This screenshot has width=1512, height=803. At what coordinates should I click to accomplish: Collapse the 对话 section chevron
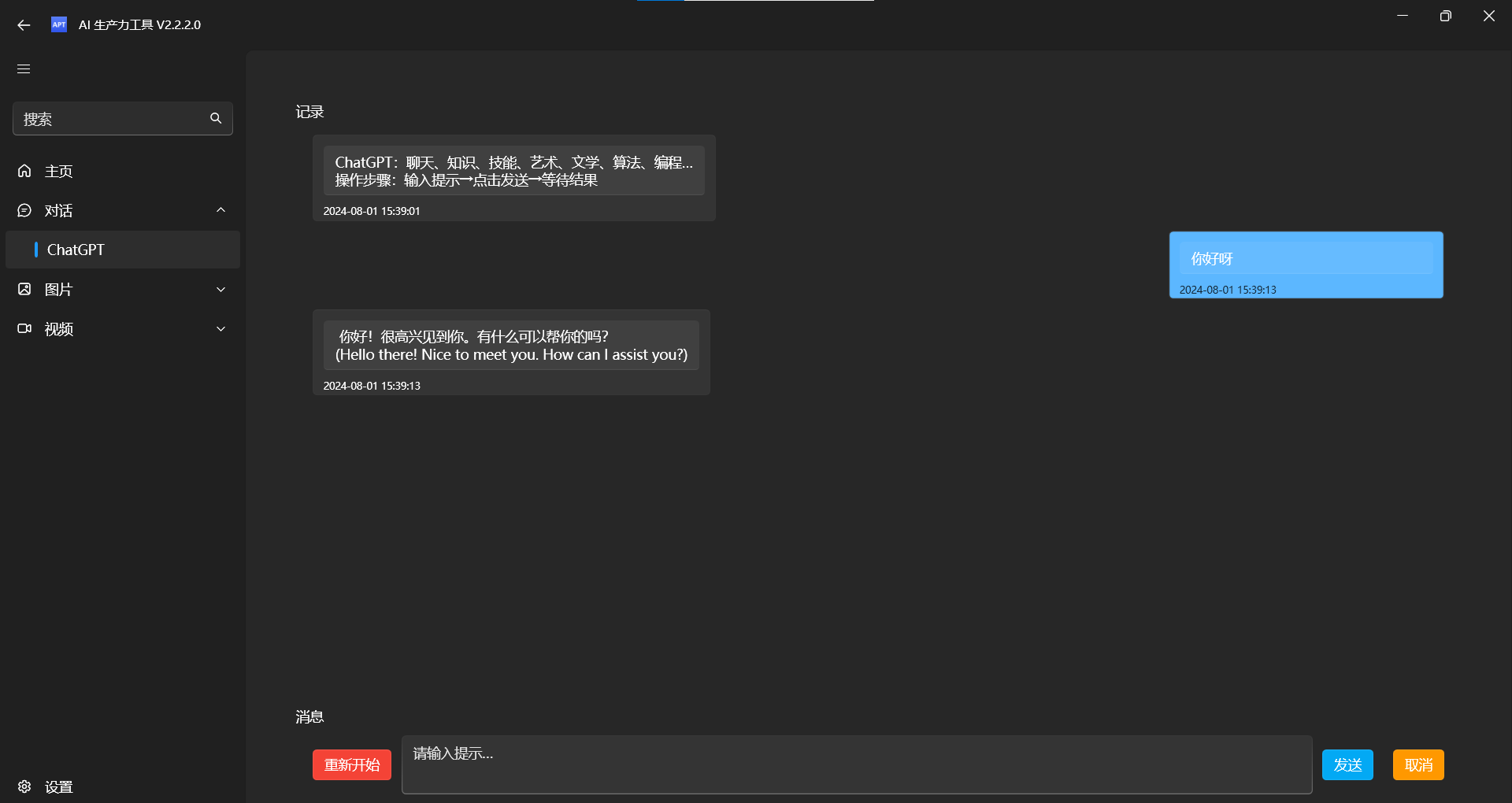click(x=220, y=210)
